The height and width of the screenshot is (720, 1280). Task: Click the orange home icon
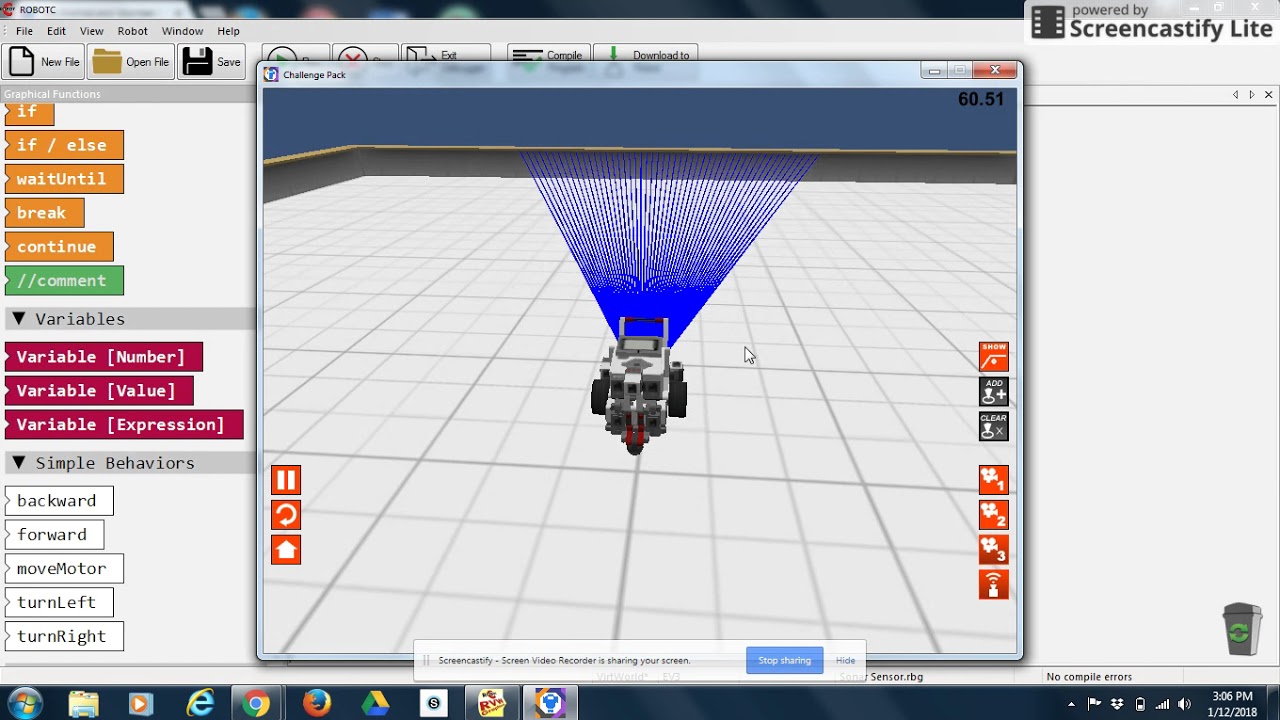click(x=286, y=549)
